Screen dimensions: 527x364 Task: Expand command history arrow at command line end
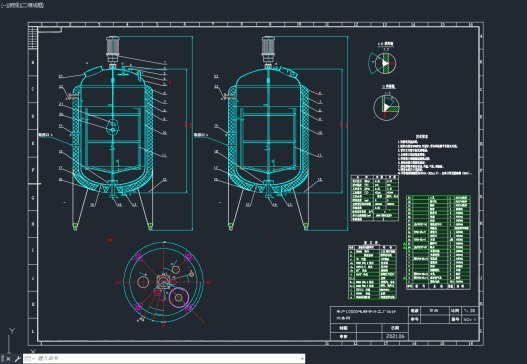pyautogui.click(x=302, y=359)
